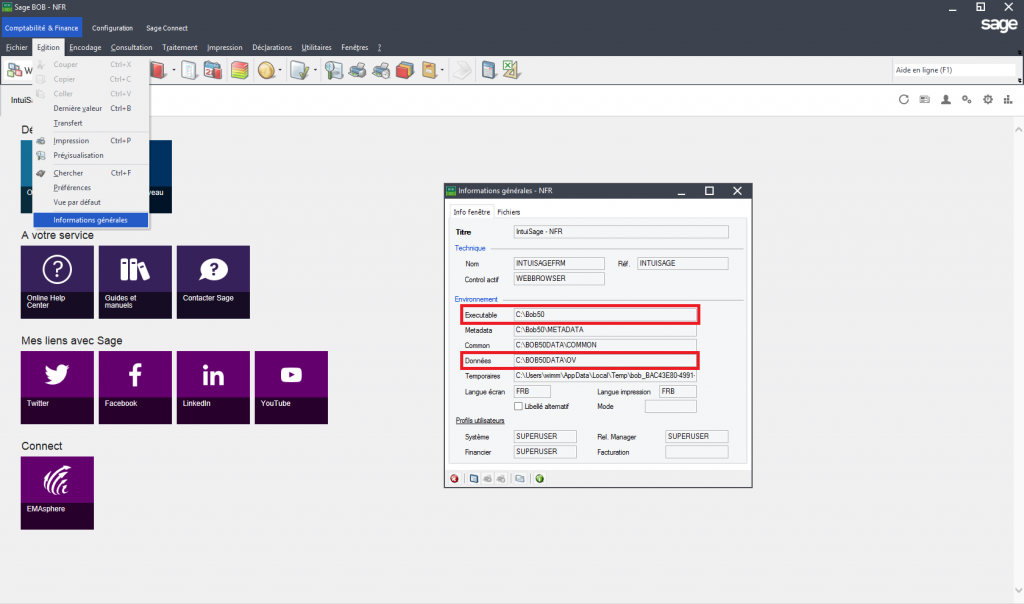Open the journals icon dropdown arrow
The image size is (1024, 604).
174,71
